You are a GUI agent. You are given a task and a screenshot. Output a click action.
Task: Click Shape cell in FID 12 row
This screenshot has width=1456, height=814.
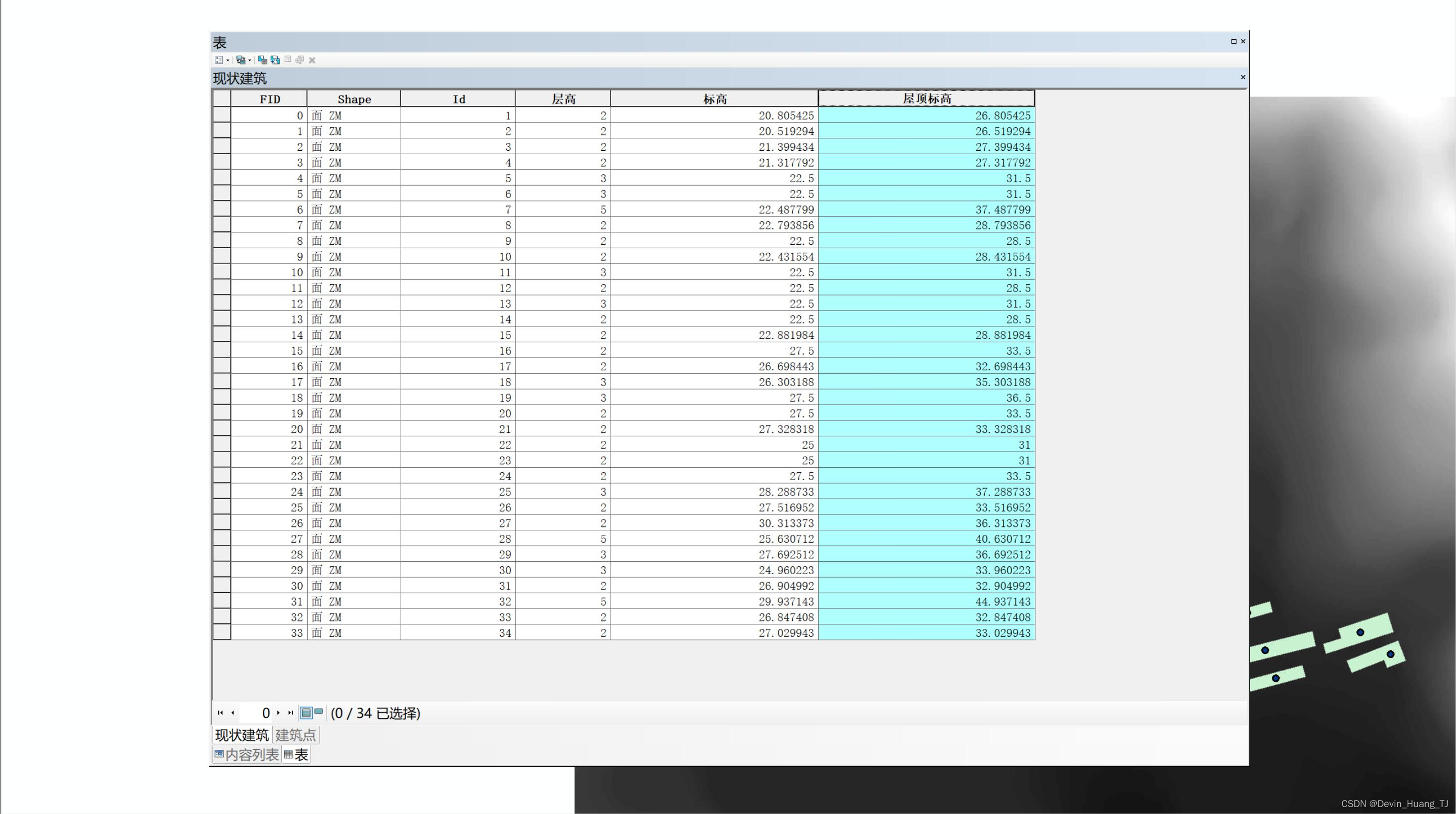354,304
